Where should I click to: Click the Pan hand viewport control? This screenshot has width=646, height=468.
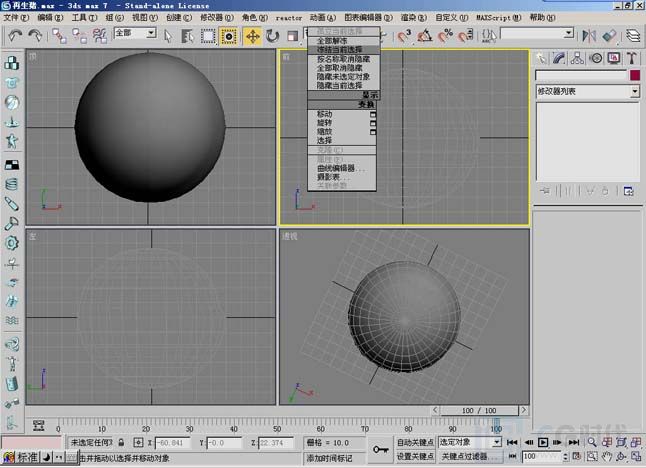point(606,456)
